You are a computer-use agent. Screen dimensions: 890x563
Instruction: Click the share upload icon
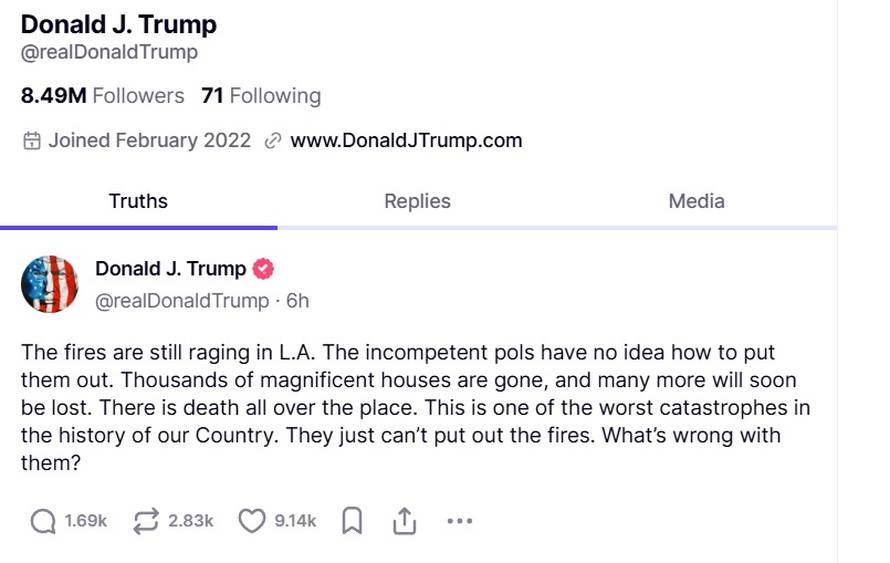click(404, 521)
